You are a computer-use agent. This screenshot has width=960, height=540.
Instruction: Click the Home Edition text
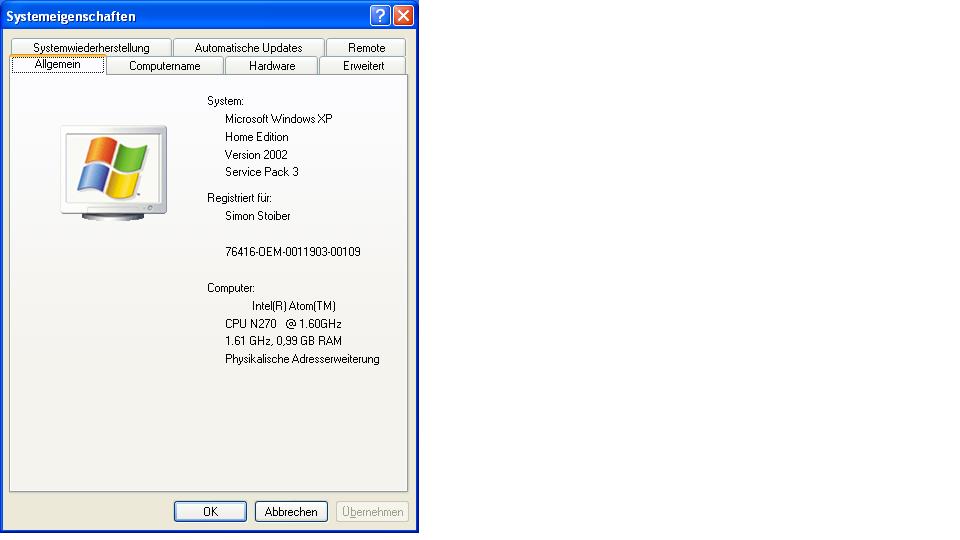[x=257, y=137]
